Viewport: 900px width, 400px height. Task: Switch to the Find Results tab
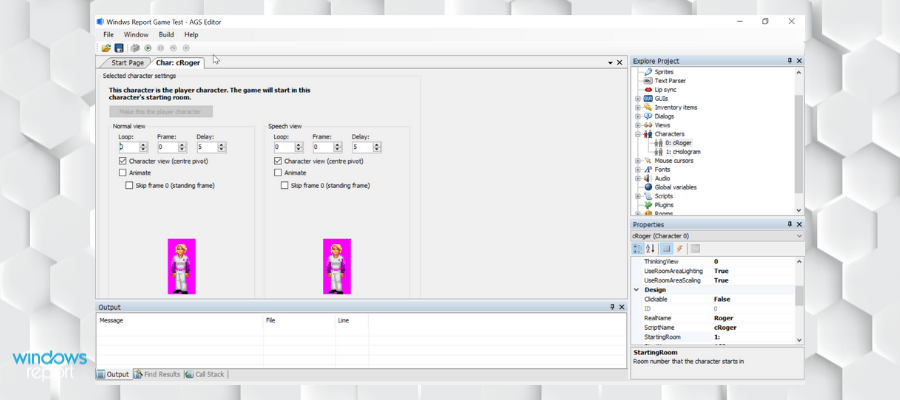[x=158, y=374]
